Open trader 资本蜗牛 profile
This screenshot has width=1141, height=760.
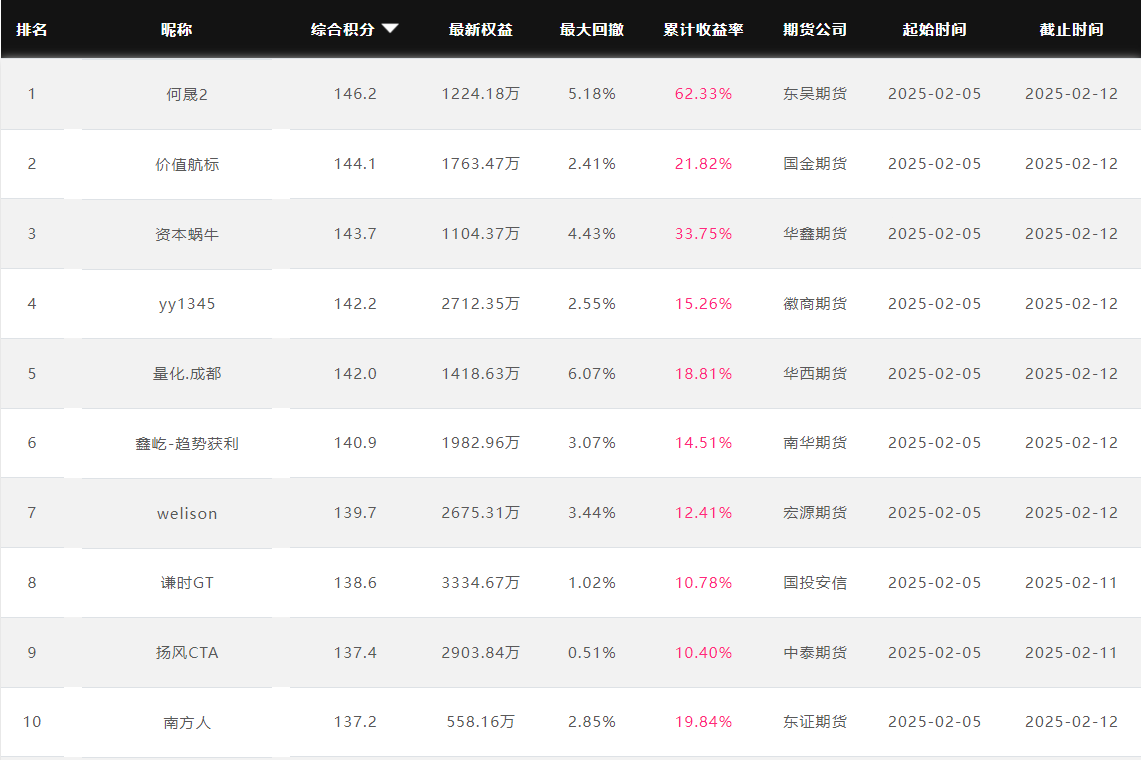pos(187,234)
